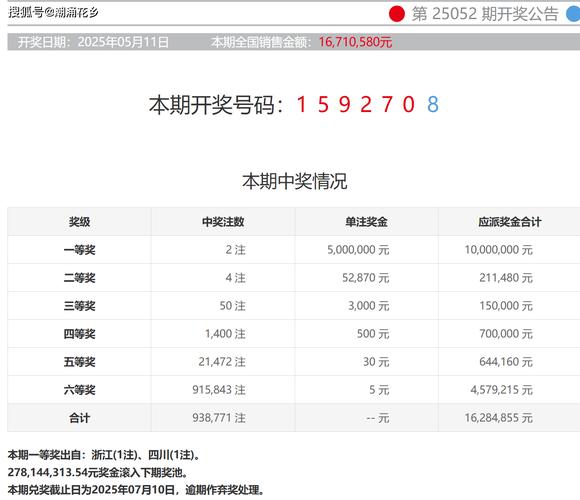Viewport: 580px width, 500px height.
Task: Click fifth prize count 21,472 注
Action: pos(222,362)
